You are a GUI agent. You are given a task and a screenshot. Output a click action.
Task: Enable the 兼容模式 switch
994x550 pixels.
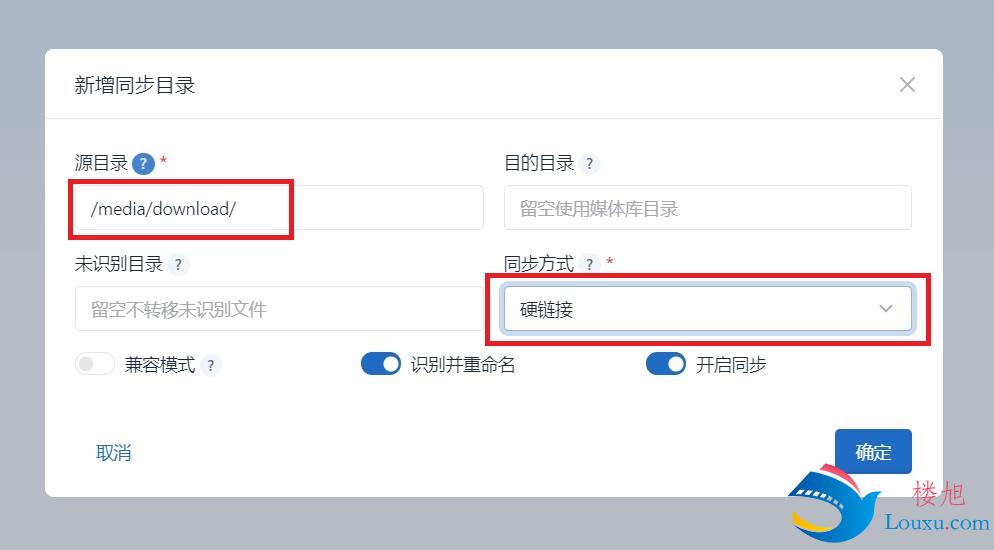tap(94, 364)
